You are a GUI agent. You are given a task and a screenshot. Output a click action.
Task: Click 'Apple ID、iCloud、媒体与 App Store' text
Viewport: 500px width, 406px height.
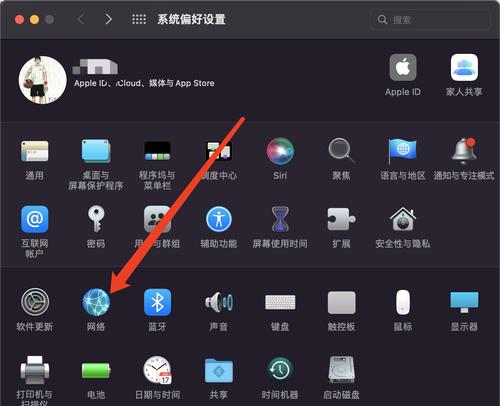click(x=144, y=83)
